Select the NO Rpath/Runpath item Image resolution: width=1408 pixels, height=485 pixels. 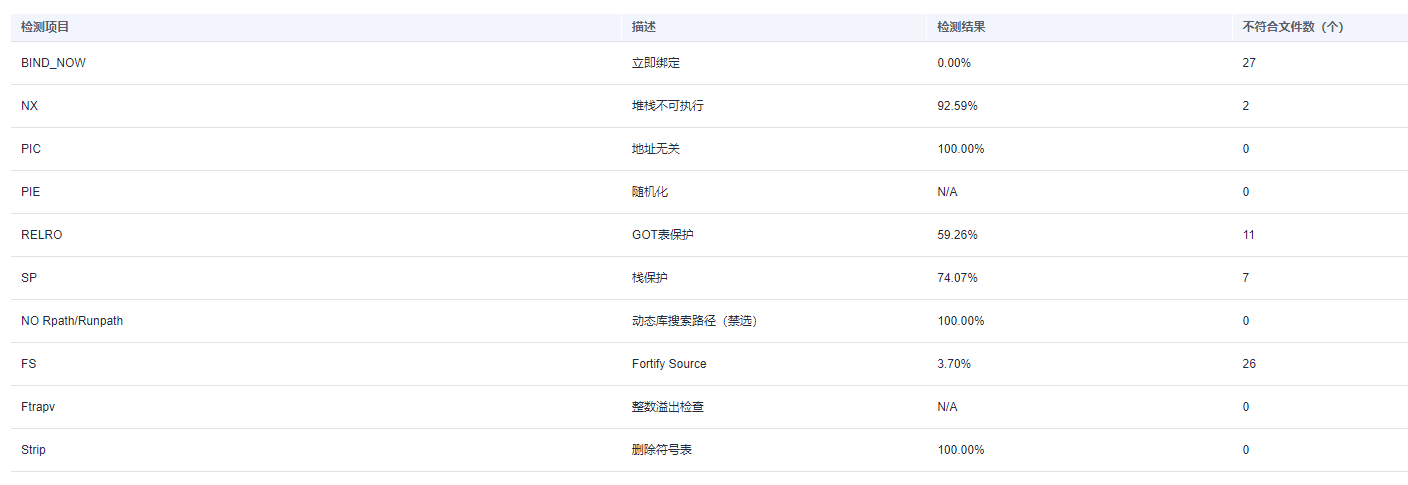tap(72, 321)
